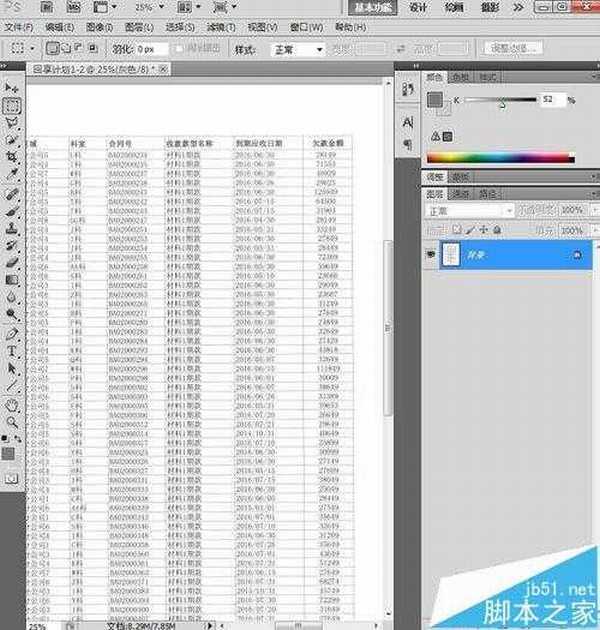
Task: Select the Lasso tool
Action: (12, 123)
